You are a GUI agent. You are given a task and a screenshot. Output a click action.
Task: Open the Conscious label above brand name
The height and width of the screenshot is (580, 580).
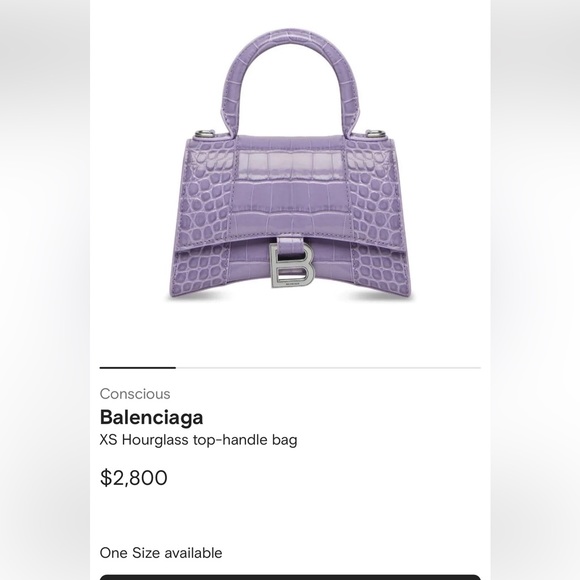pyautogui.click(x=135, y=394)
